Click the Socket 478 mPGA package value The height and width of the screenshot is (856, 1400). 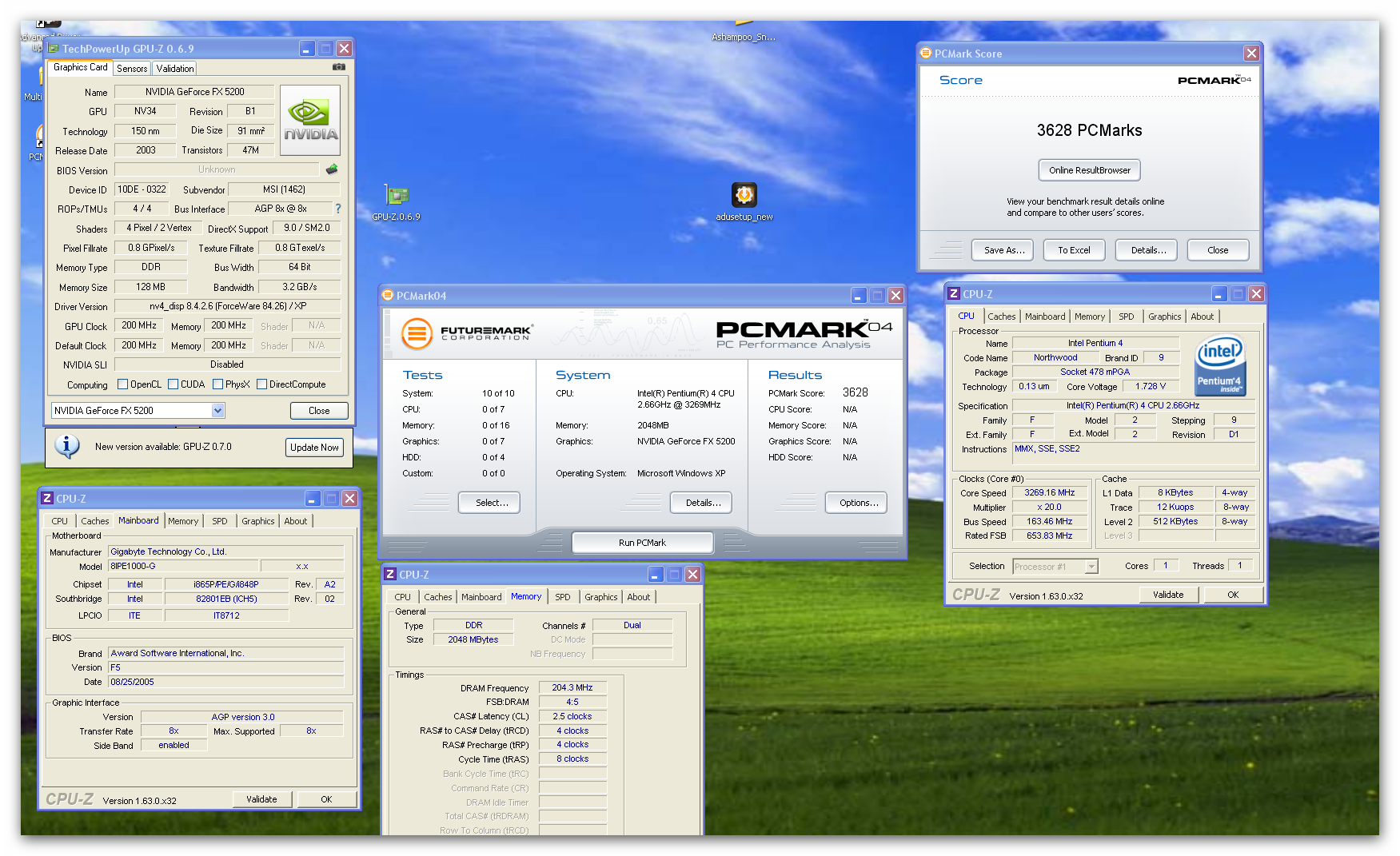click(1095, 372)
